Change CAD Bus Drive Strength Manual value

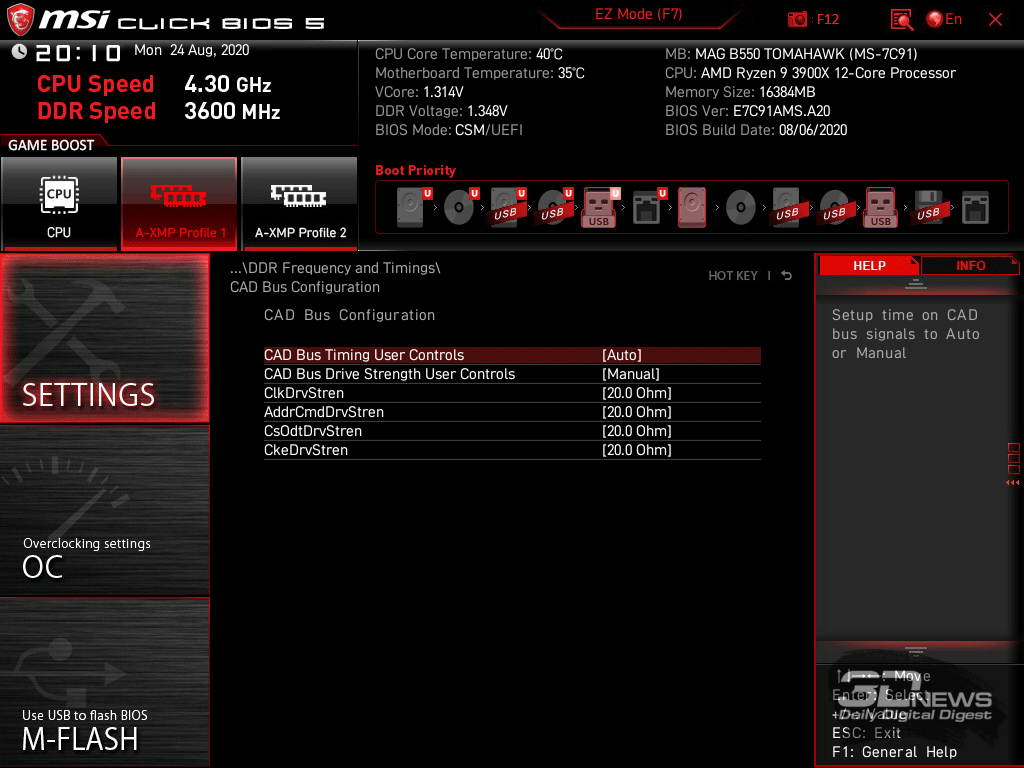tap(631, 374)
